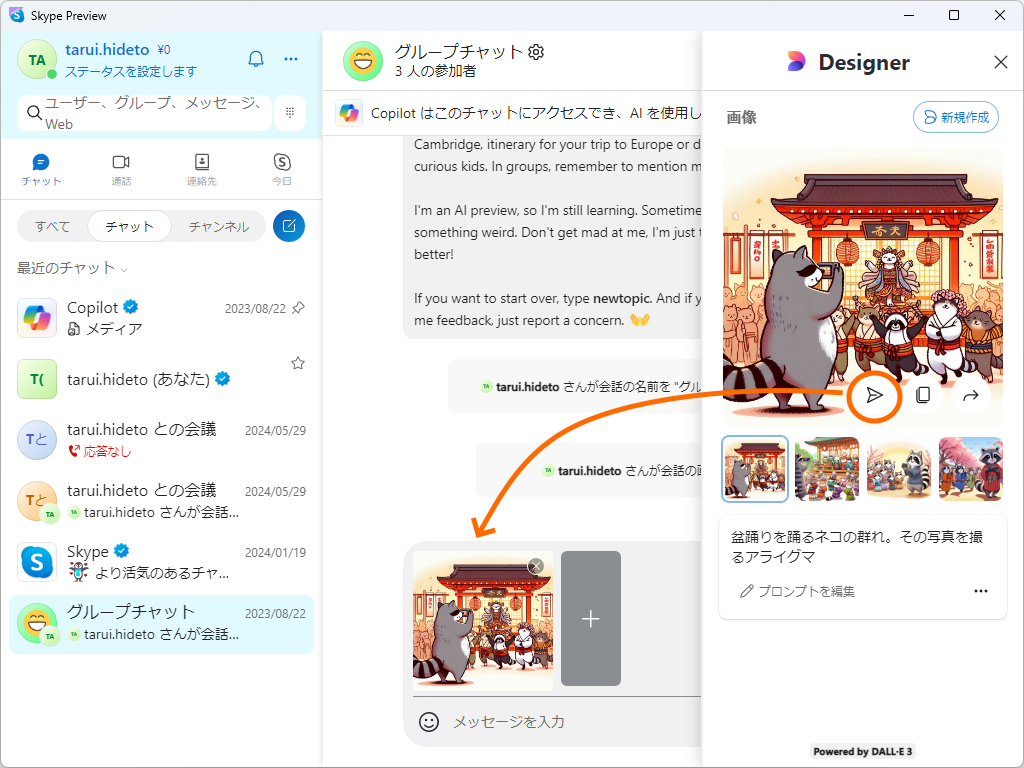
Task: Select the second image thumbnail with the green roof
Action: click(x=827, y=469)
